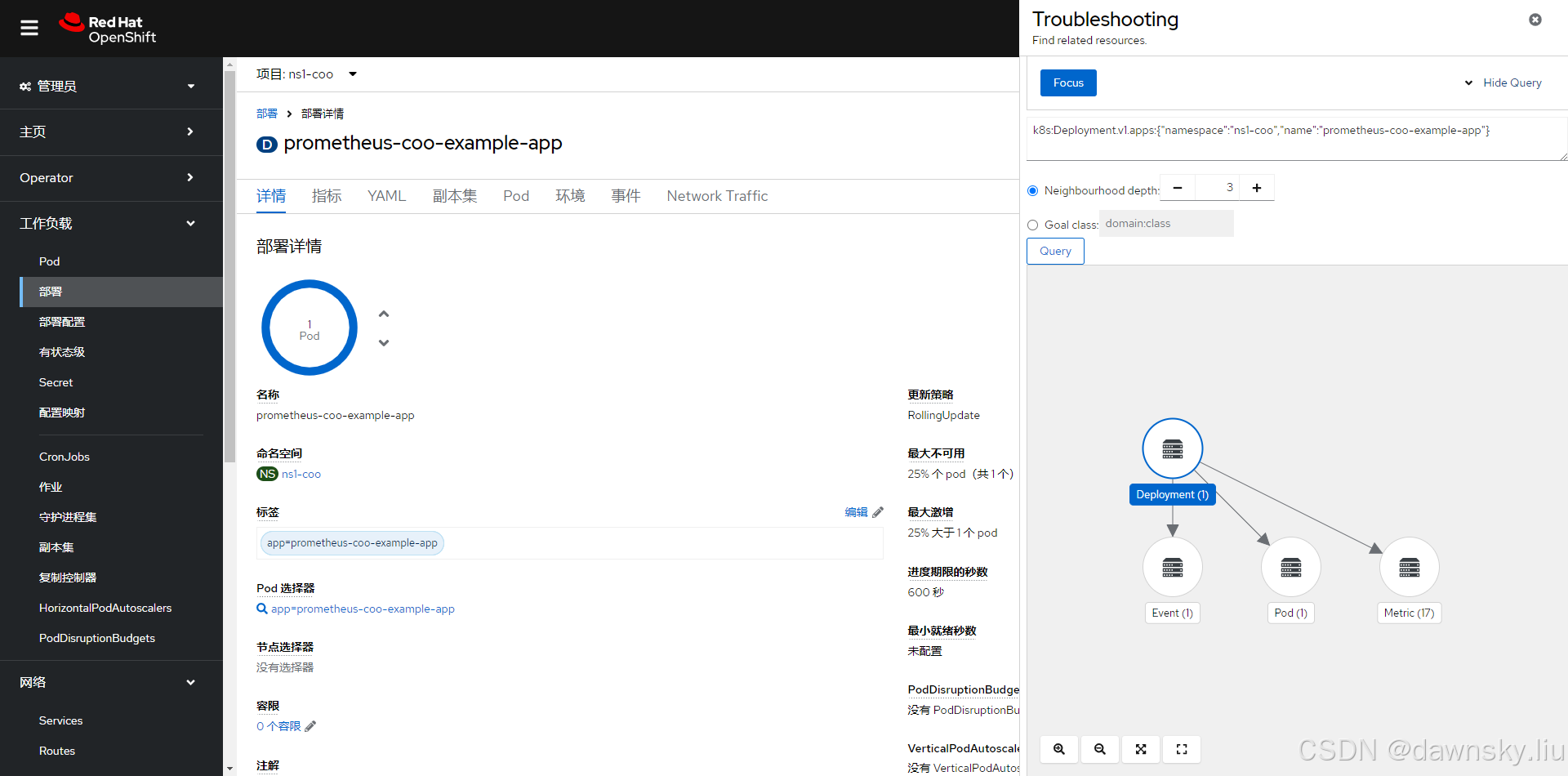1568x776 pixels.
Task: Enter fullscreen mode for the topology view
Action: pyautogui.click(x=1182, y=749)
